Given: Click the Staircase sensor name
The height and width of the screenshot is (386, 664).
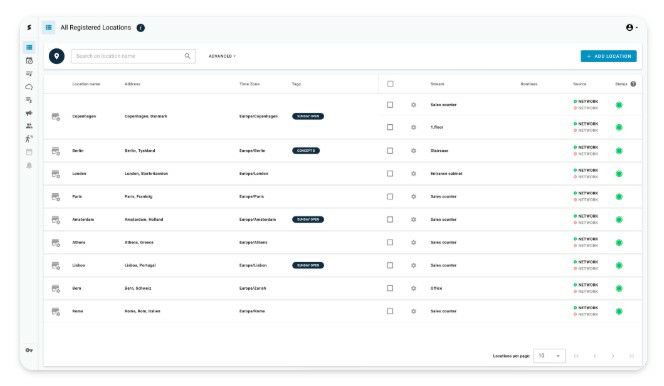Looking at the screenshot, I should click(x=439, y=151).
